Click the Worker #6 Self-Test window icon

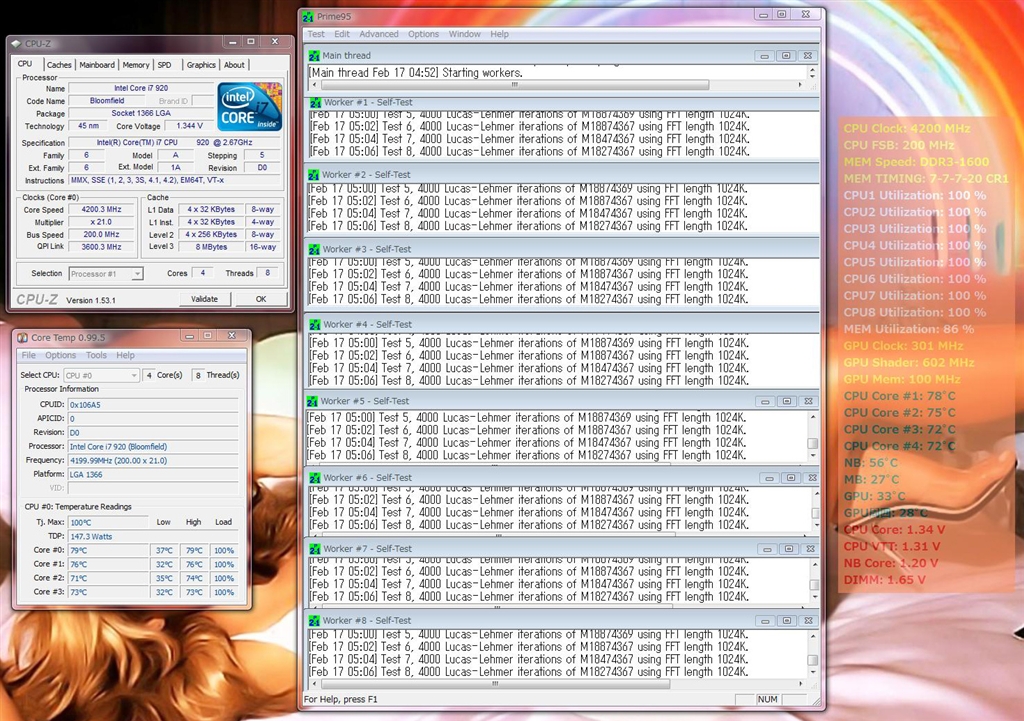click(x=313, y=478)
